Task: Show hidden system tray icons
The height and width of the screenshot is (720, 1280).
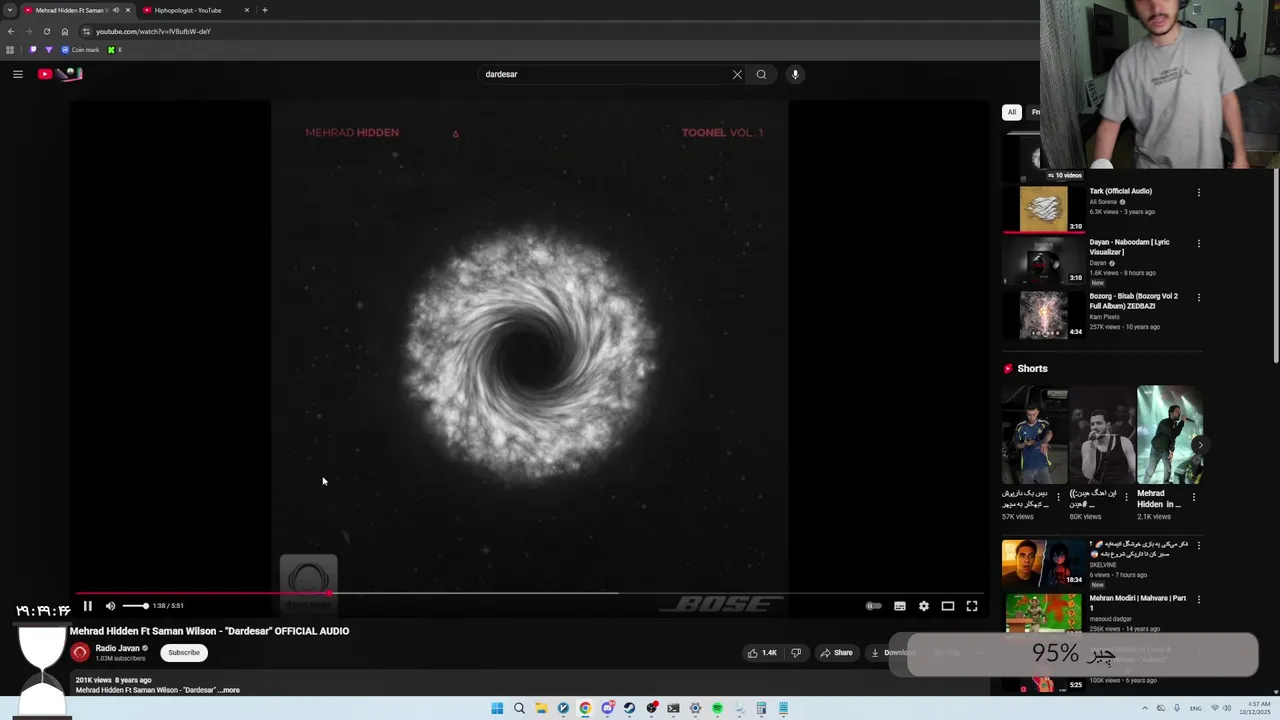Action: coord(1145,708)
